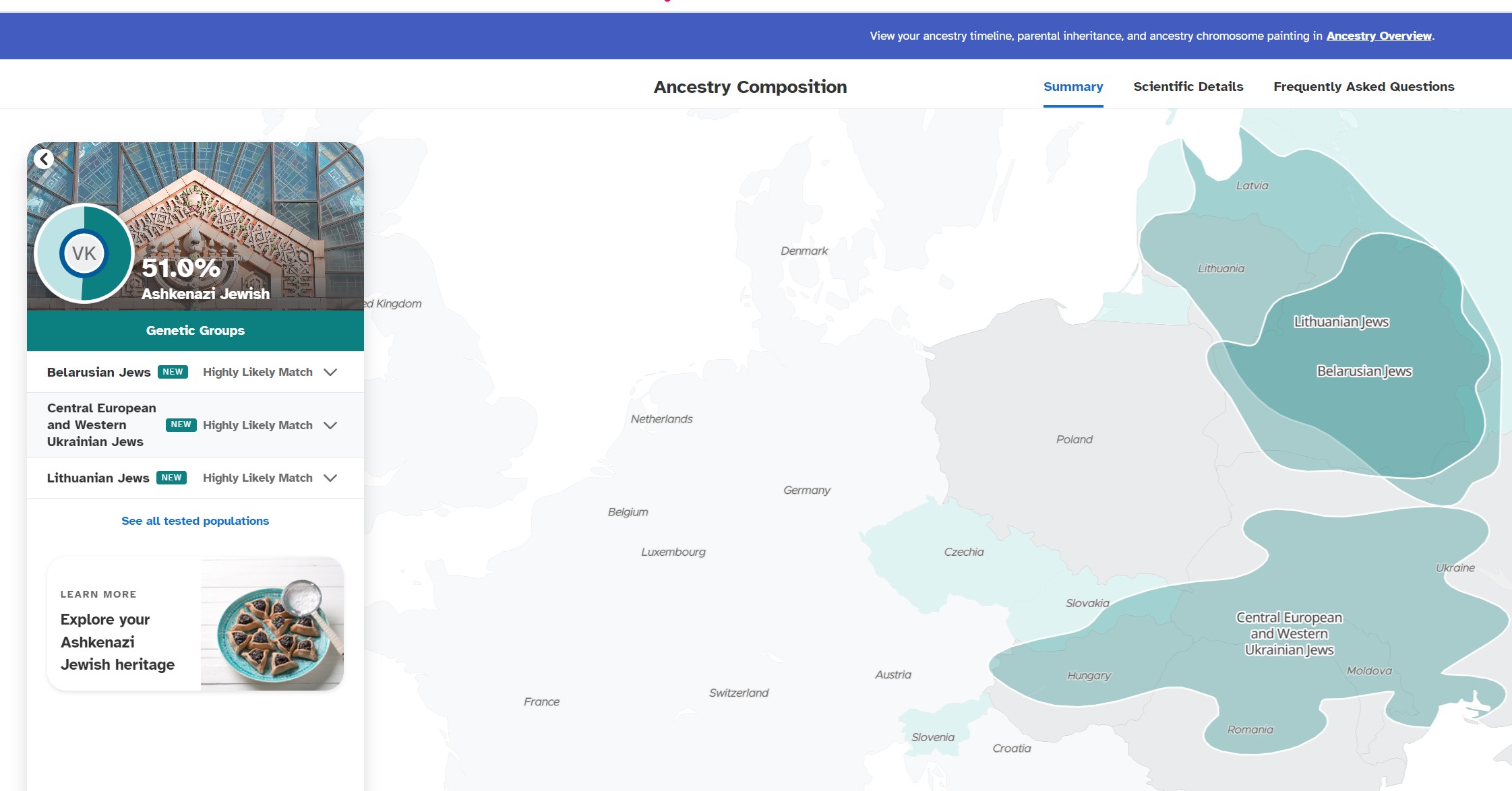Select Genetic Groups header bar
The height and width of the screenshot is (791, 1512).
click(195, 330)
